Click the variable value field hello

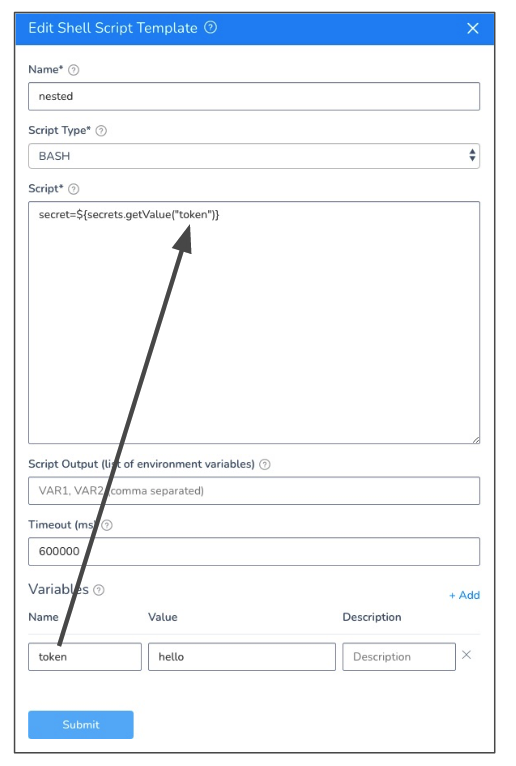coord(242,657)
